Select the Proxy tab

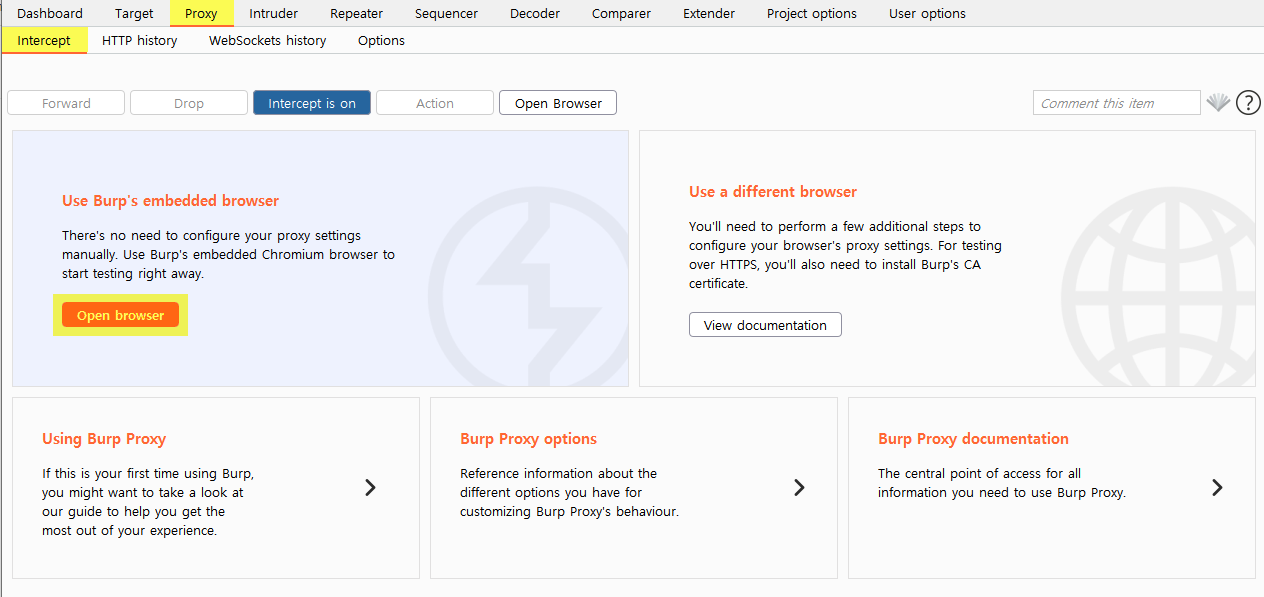point(201,13)
